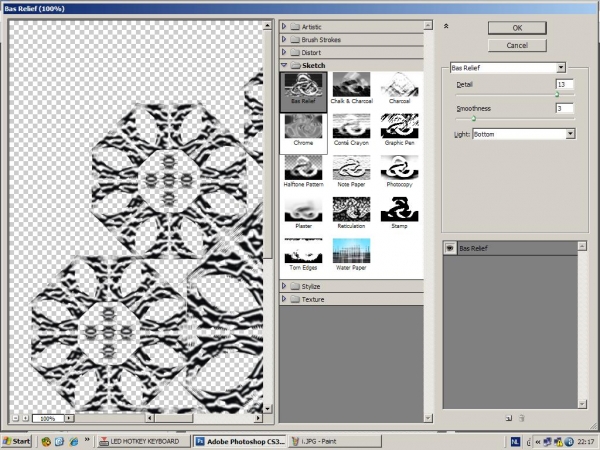Click preview vertical scrollbar down arrow
This screenshot has width=600, height=450.
[267, 409]
